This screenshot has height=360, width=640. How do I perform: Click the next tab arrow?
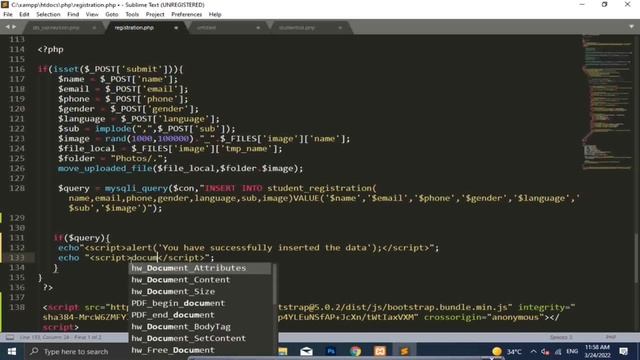point(14,27)
